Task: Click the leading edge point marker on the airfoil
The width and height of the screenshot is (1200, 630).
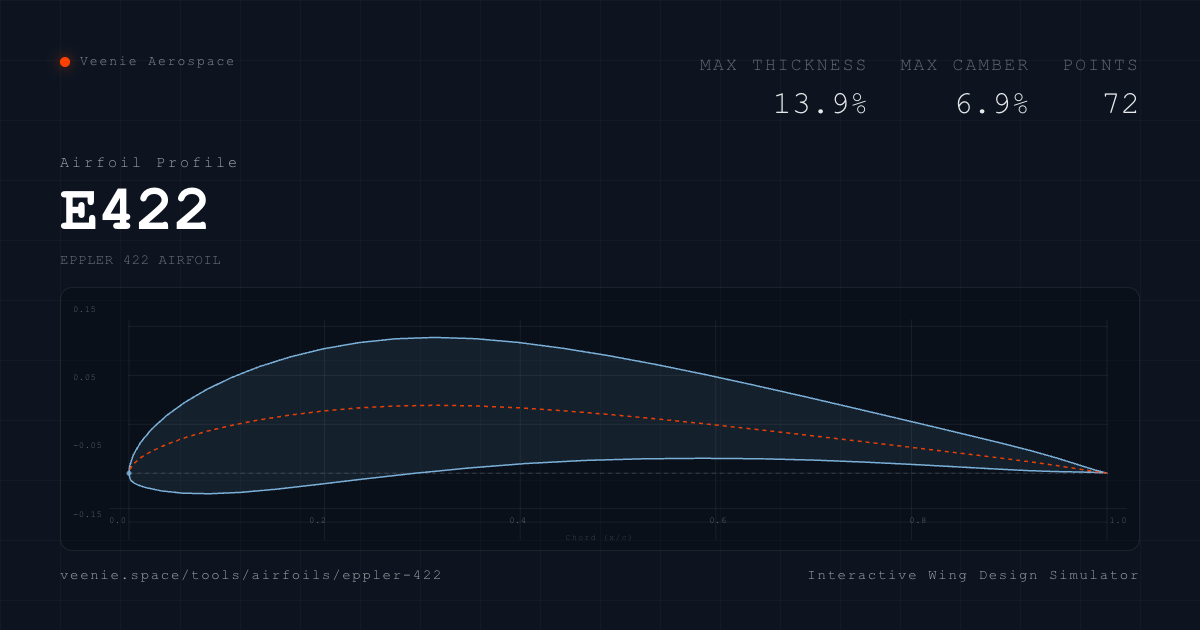Action: click(x=129, y=473)
